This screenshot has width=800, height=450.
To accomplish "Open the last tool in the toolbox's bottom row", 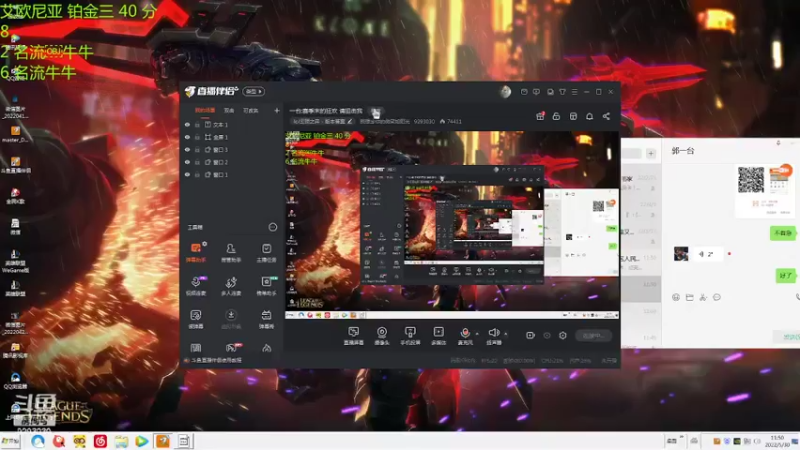I will 266,348.
